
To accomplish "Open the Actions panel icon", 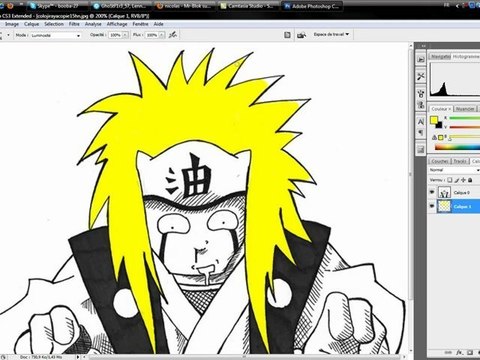I will coord(421,59).
